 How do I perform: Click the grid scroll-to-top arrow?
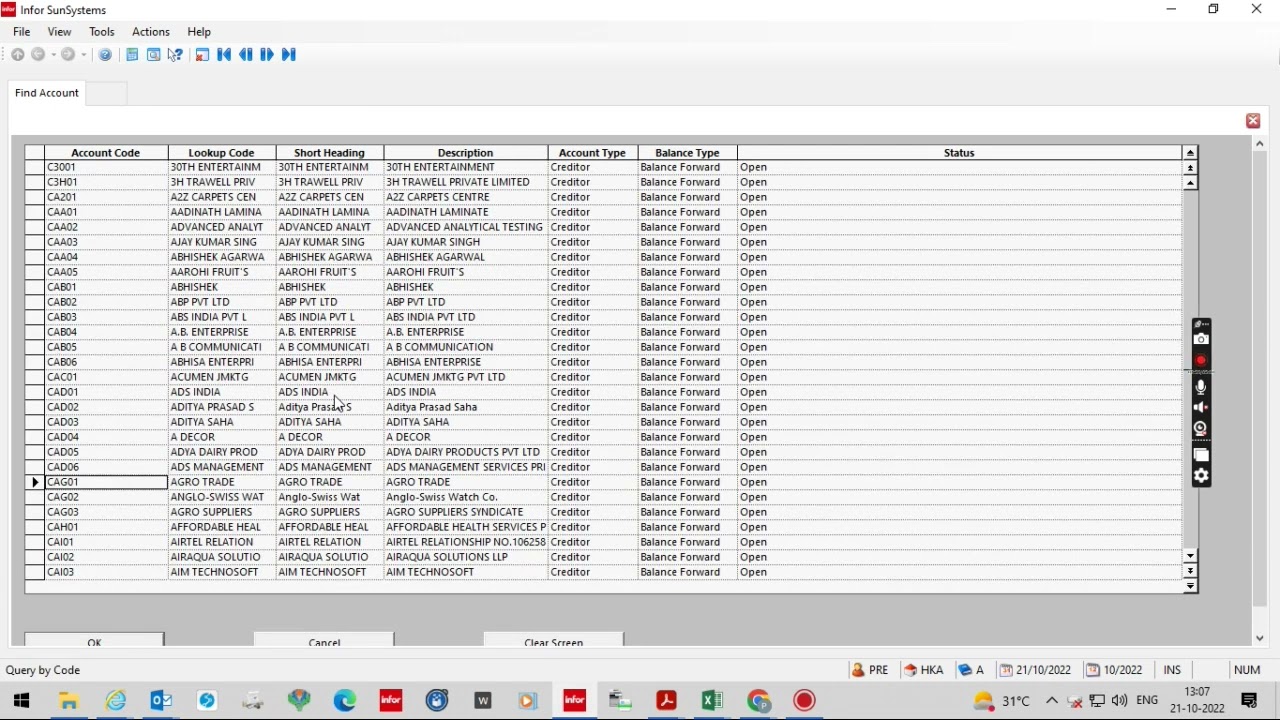coord(1191,153)
